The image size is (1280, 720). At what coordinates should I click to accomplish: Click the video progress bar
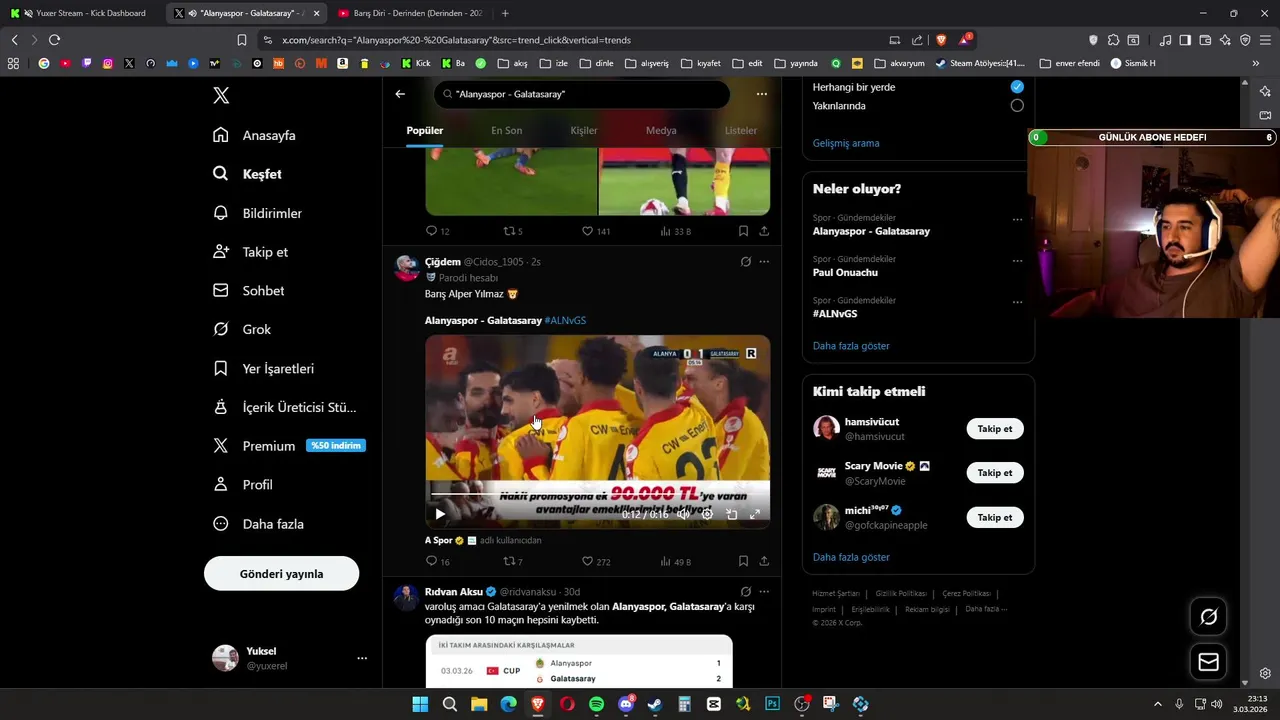(x=598, y=494)
